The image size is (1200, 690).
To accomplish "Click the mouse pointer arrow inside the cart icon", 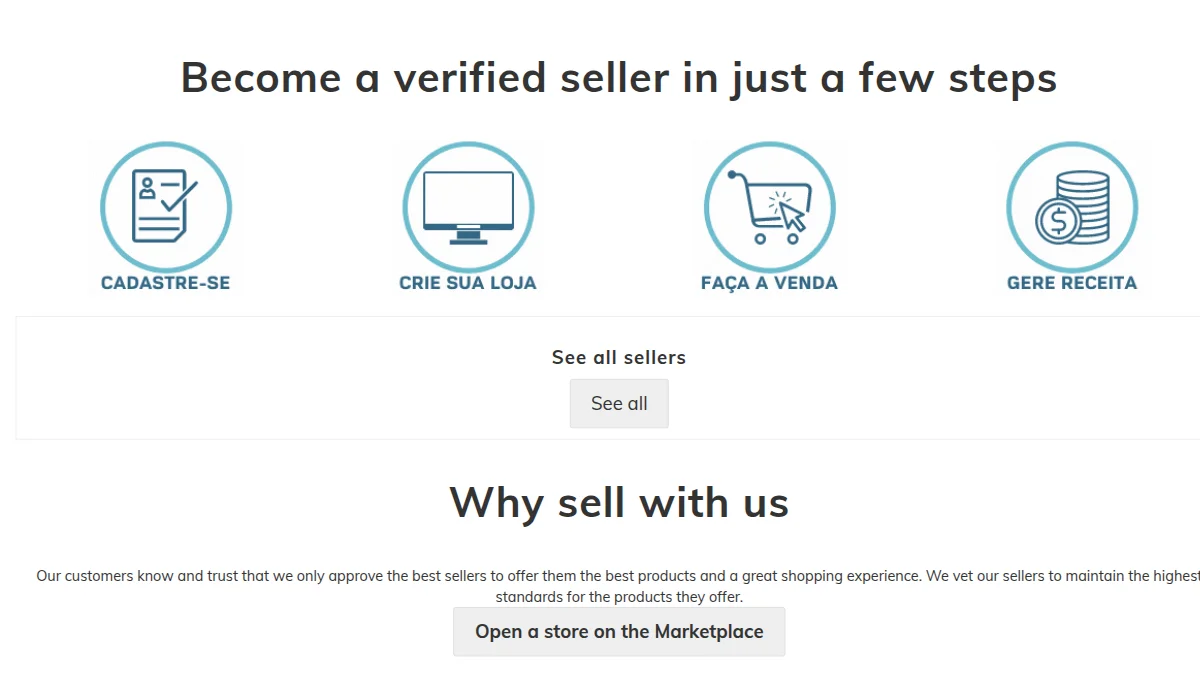I will coord(792,215).
